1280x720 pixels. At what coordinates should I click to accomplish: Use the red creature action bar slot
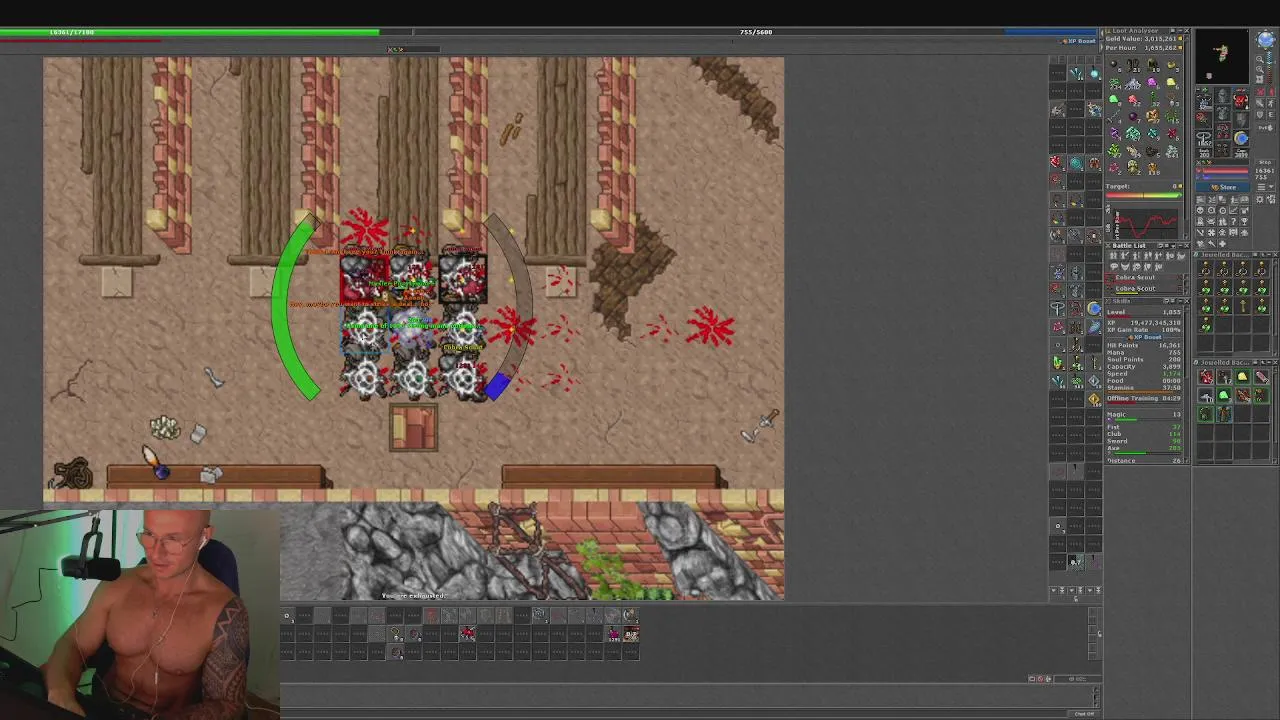(467, 633)
